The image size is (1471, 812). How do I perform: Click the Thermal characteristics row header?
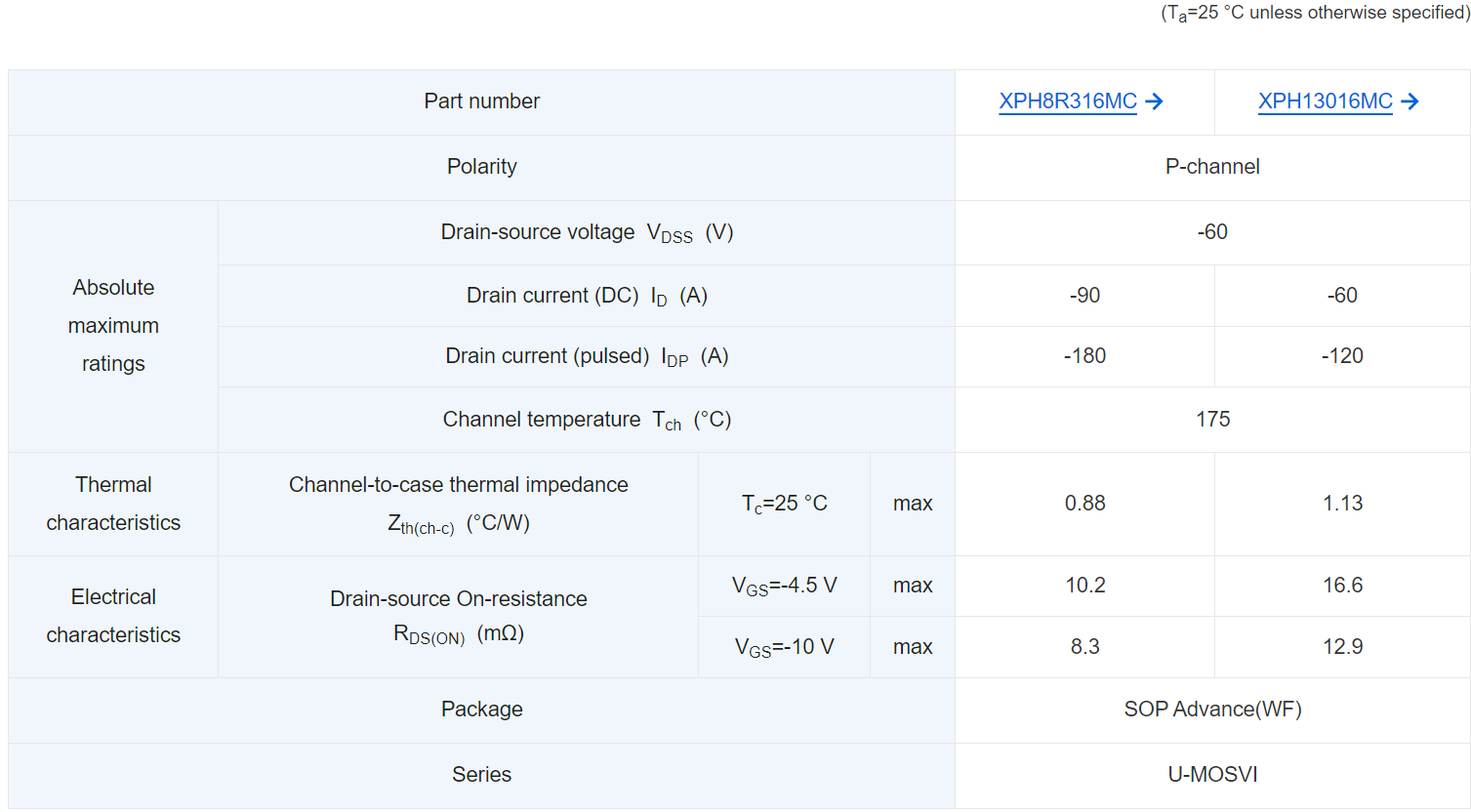click(x=113, y=504)
